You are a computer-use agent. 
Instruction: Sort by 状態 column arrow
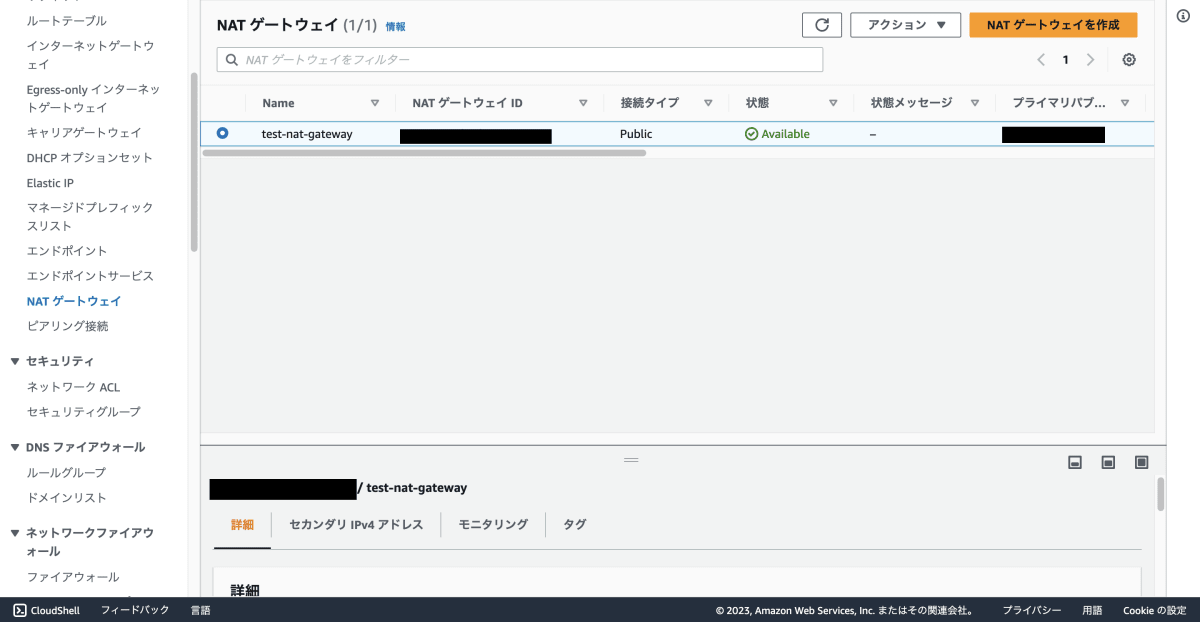coord(833,103)
